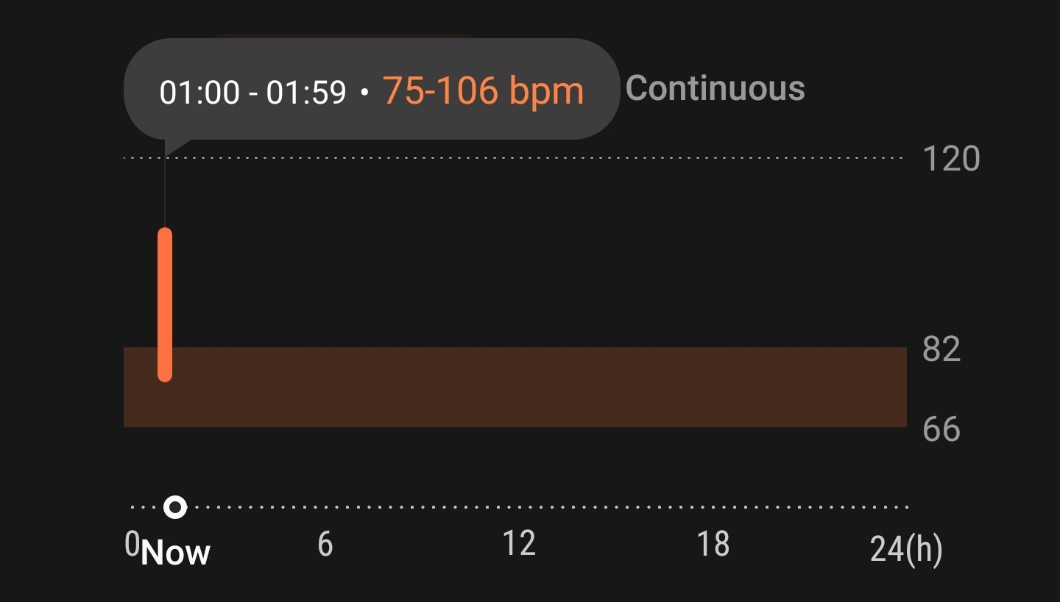Screen dimensions: 1060x602
Task: Select the 12 hour mark label
Action: 519,544
